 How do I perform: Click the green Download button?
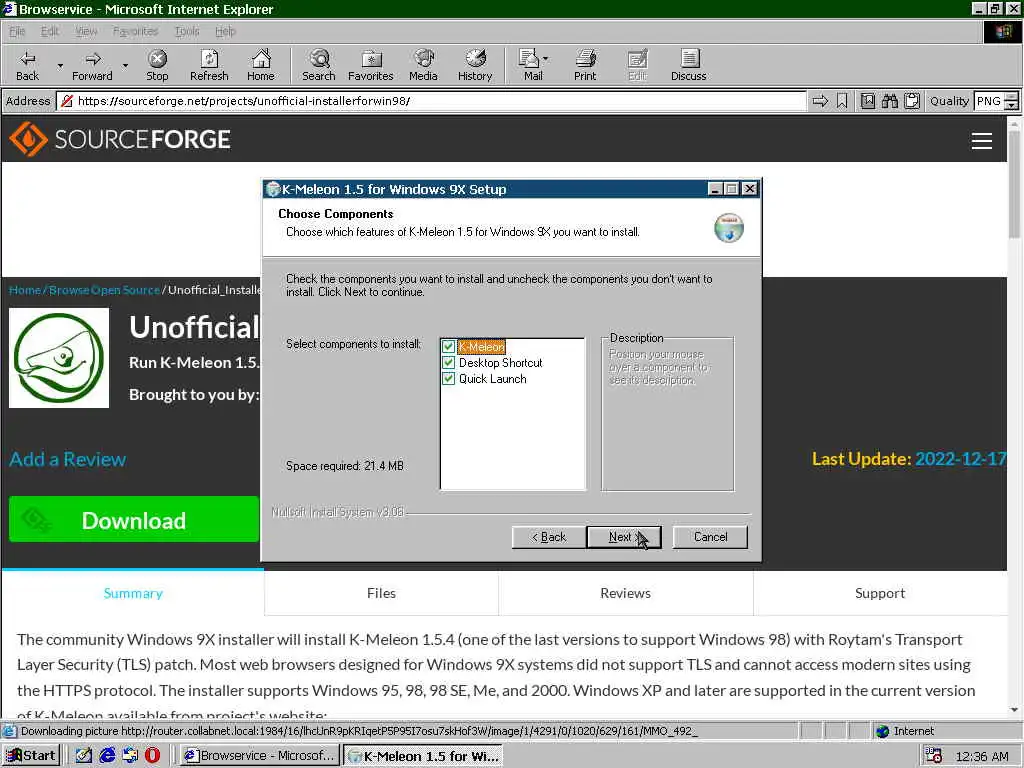click(134, 519)
